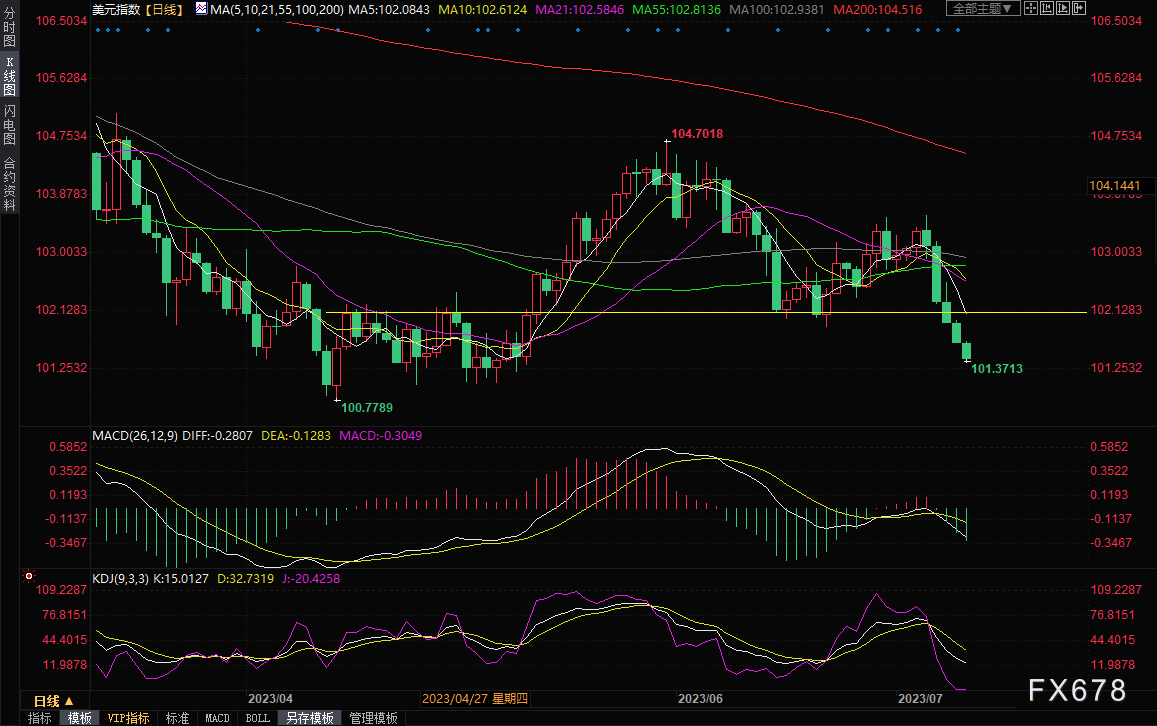Open the 合约资料 sidebar tab
This screenshot has width=1157, height=726.
(x=9, y=183)
